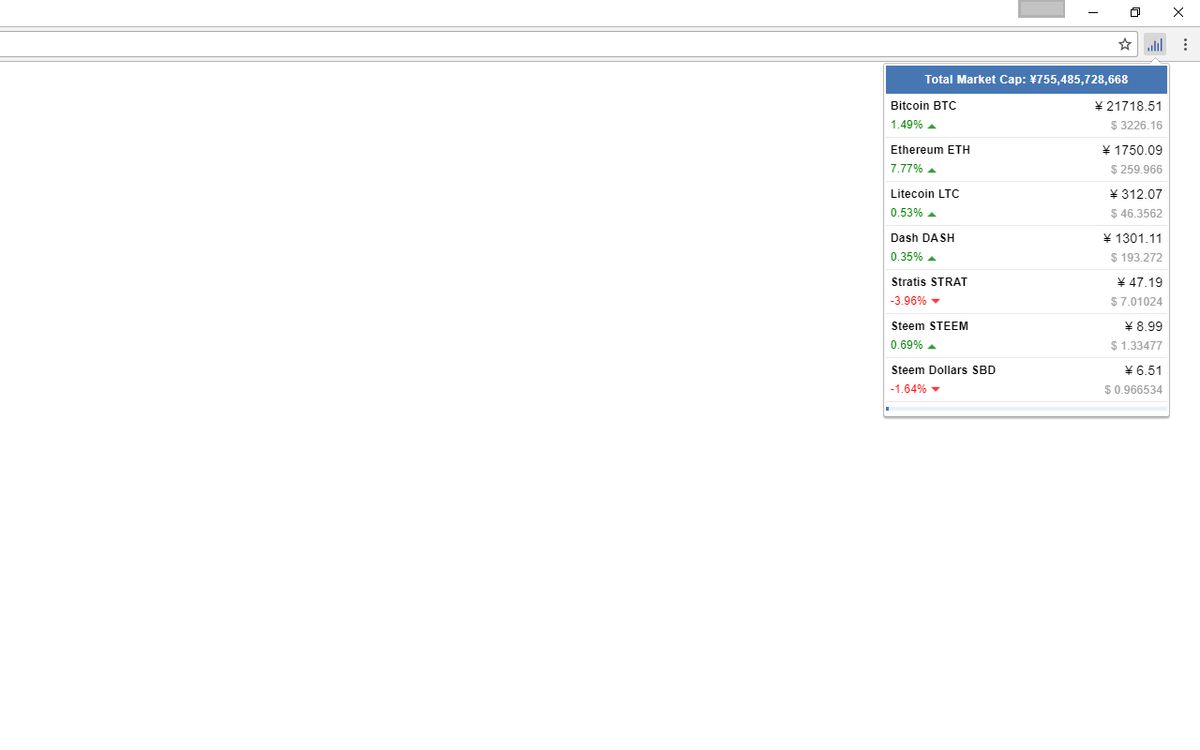Click the Litecoin yen price ¥ 312.07
The image size is (1200, 750).
(x=1136, y=194)
